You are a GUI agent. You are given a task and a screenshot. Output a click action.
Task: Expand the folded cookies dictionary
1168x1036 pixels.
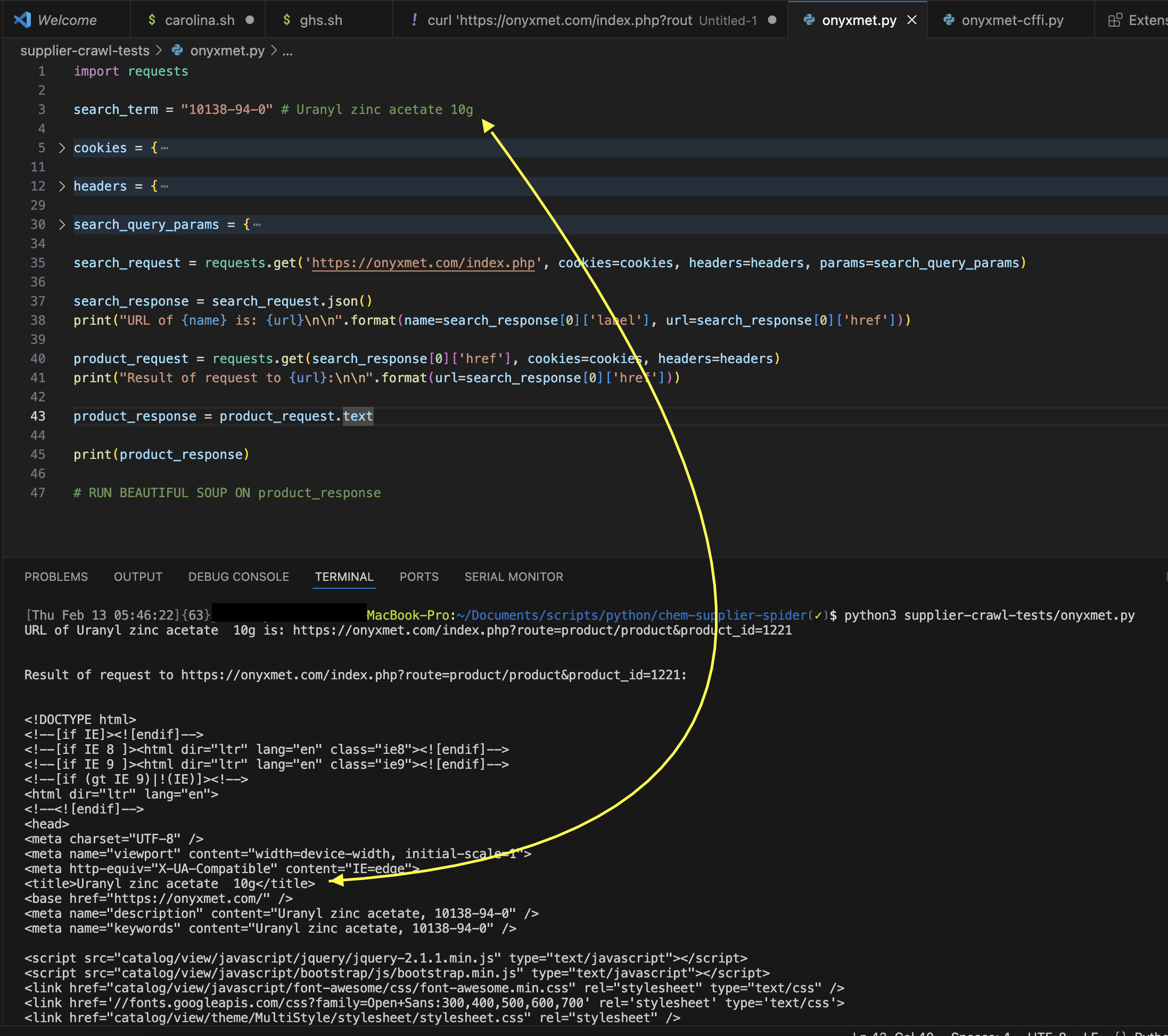pyautogui.click(x=62, y=148)
